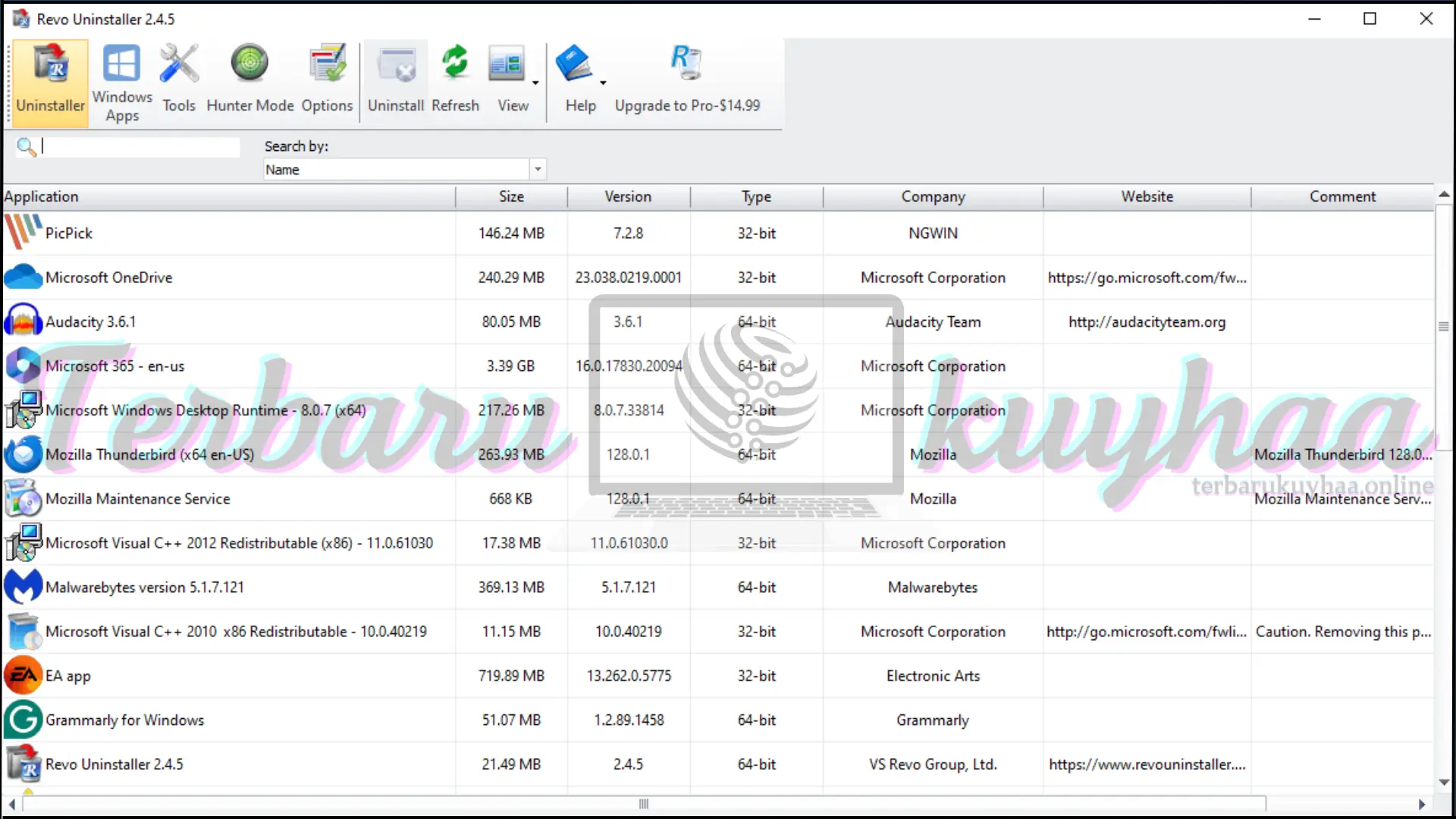Click the Options icon
The image size is (1456, 819).
tap(327, 80)
